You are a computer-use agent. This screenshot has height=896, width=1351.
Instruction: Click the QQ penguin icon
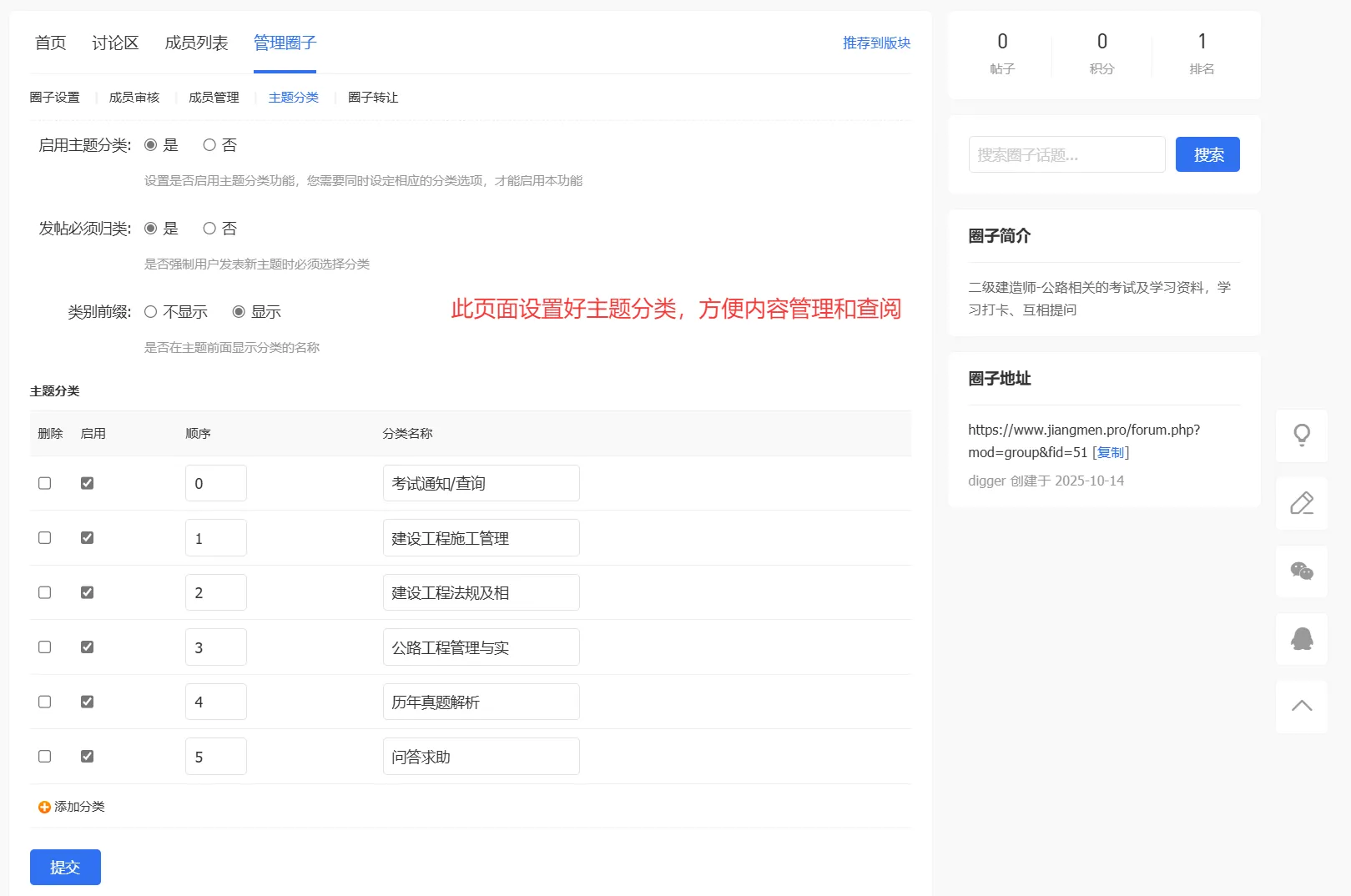pos(1301,639)
